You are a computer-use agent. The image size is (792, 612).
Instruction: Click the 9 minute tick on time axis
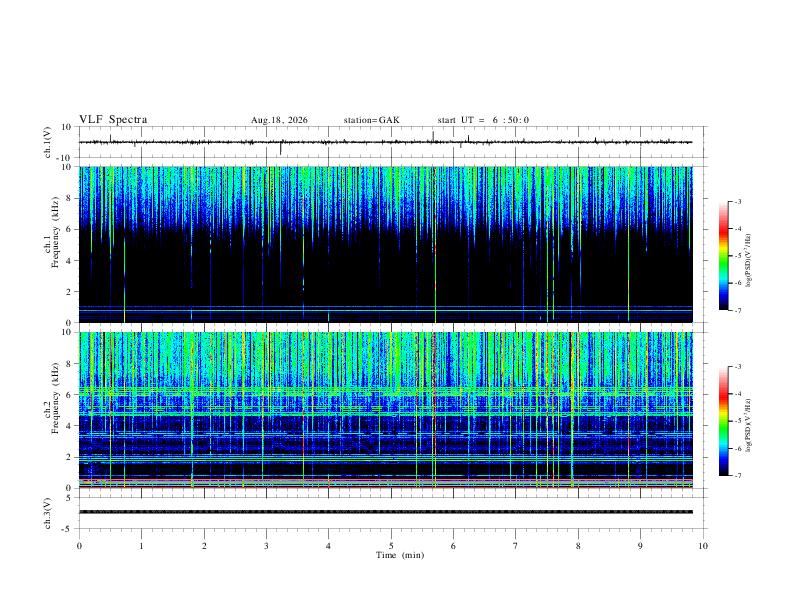640,546
